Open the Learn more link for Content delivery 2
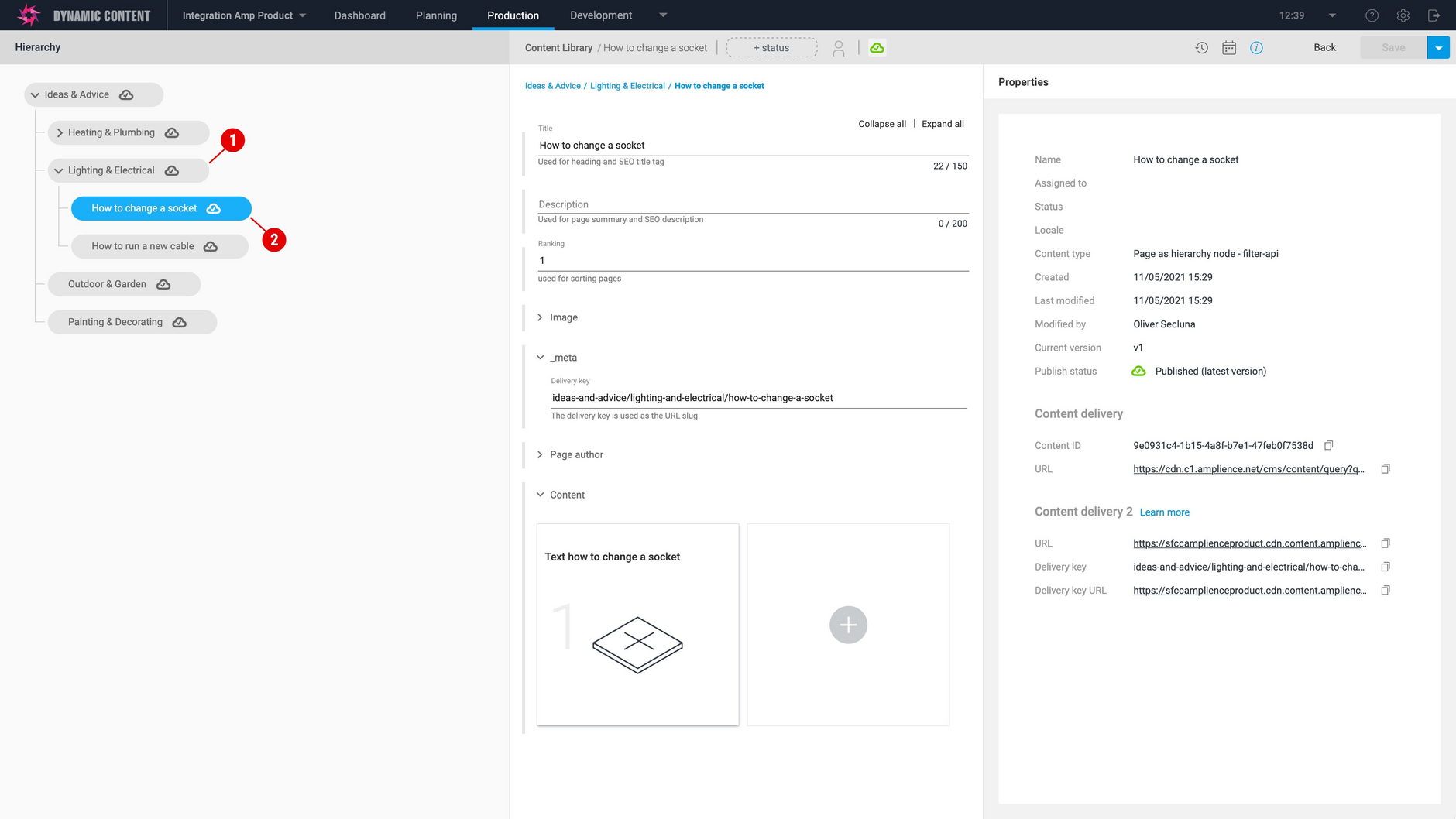The height and width of the screenshot is (819, 1456). (1165, 512)
